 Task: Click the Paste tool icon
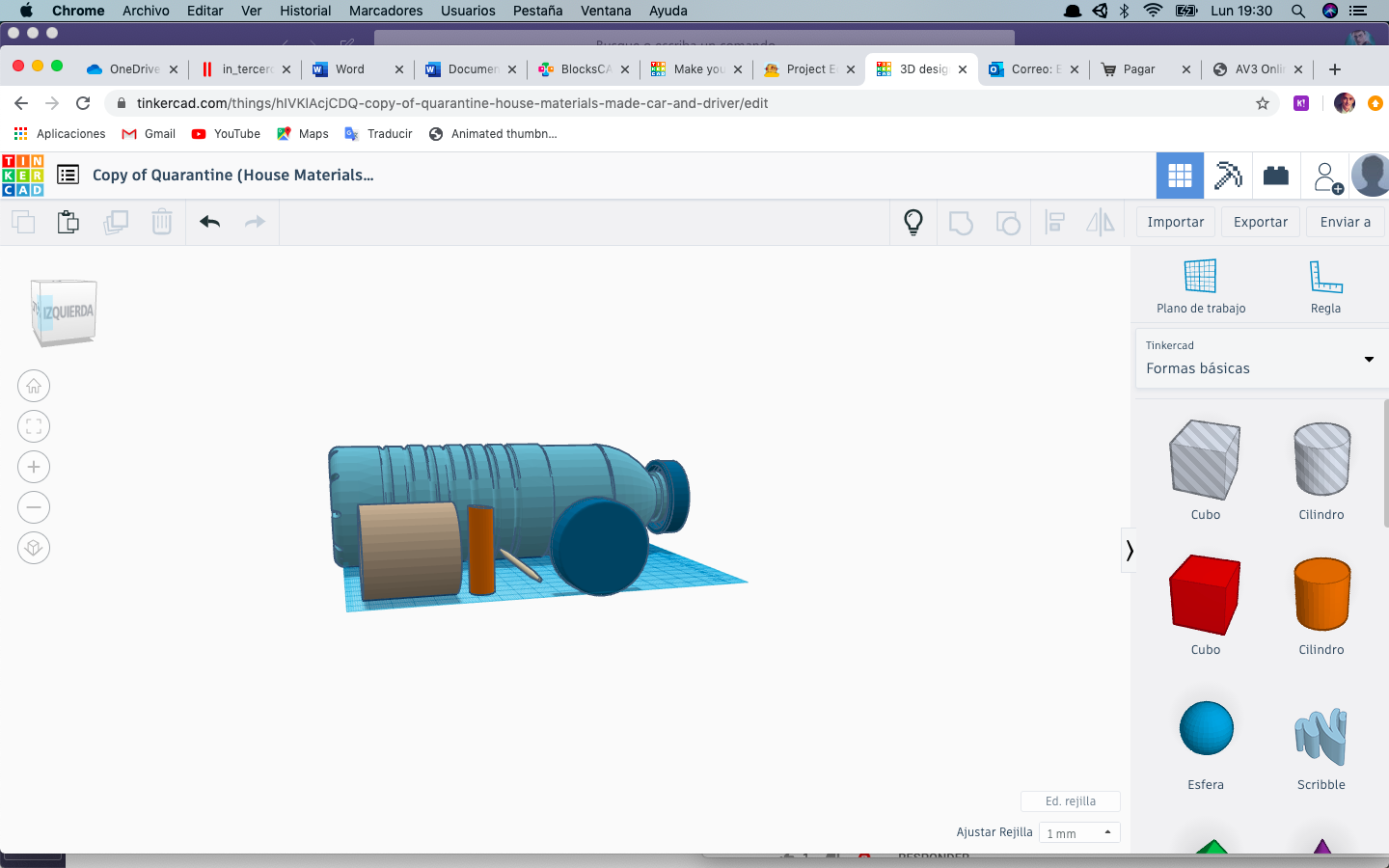point(68,222)
